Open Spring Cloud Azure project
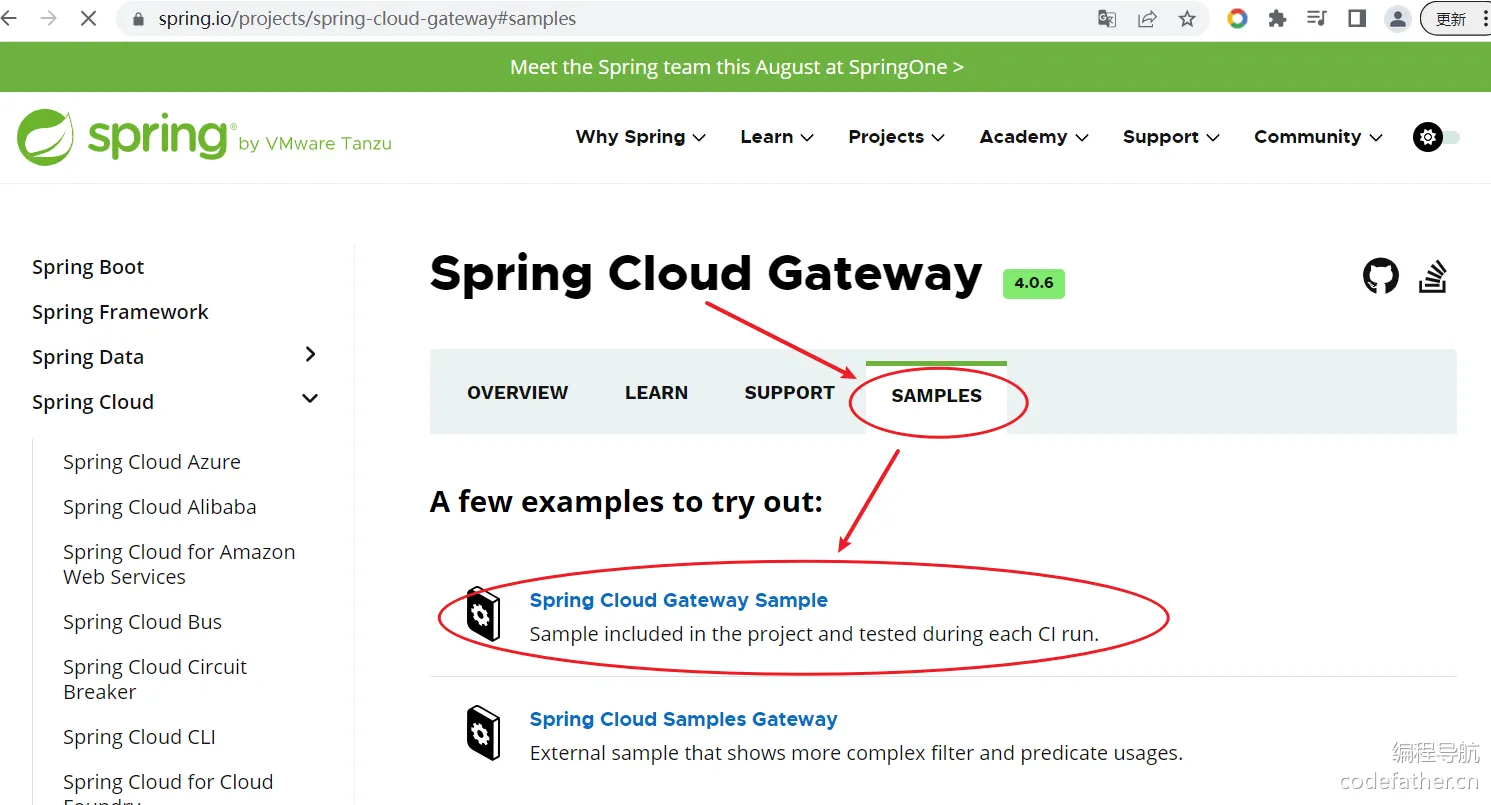Viewport: 1491px width, 805px height. 152,462
